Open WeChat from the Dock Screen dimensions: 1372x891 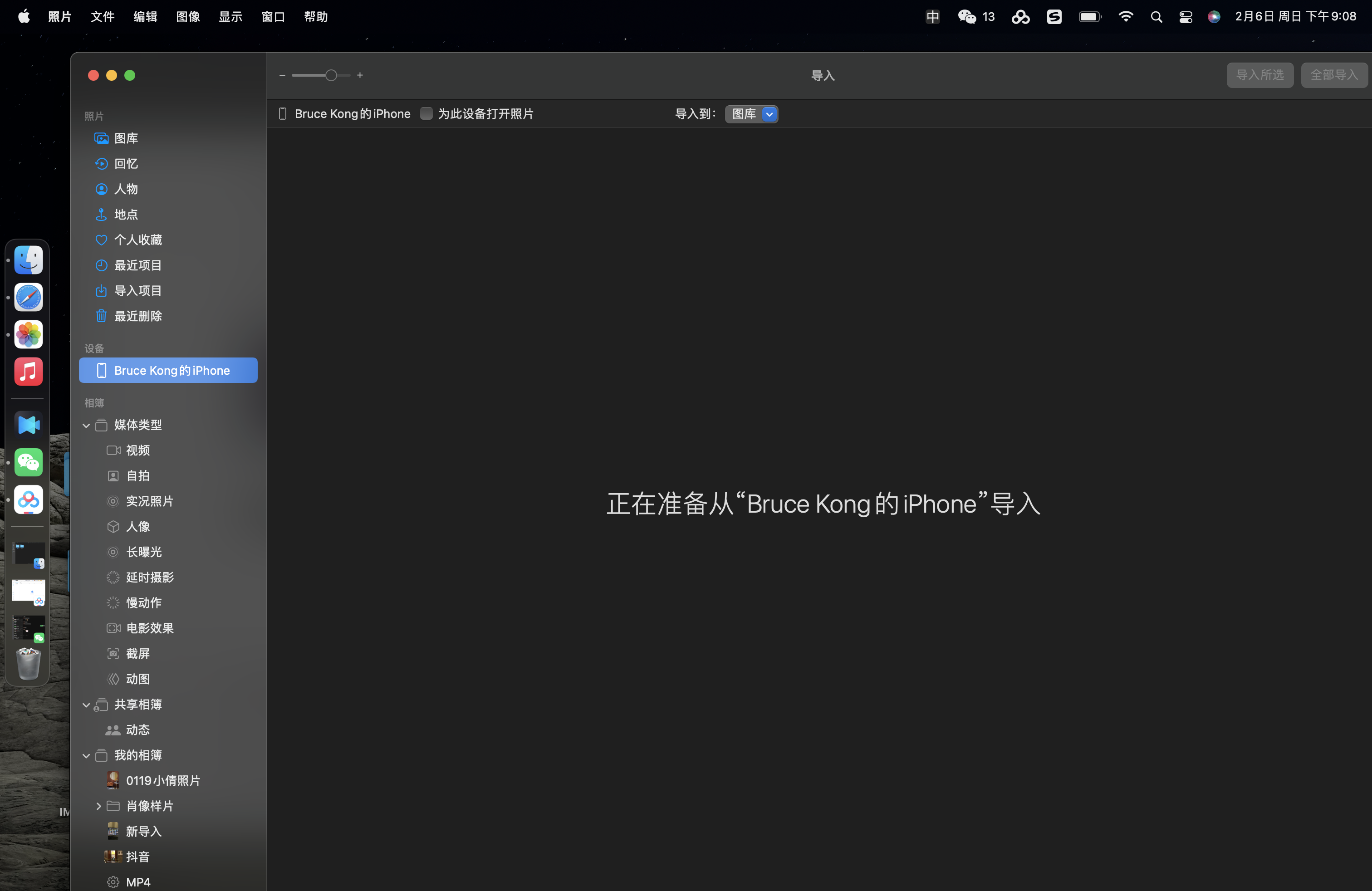28,462
